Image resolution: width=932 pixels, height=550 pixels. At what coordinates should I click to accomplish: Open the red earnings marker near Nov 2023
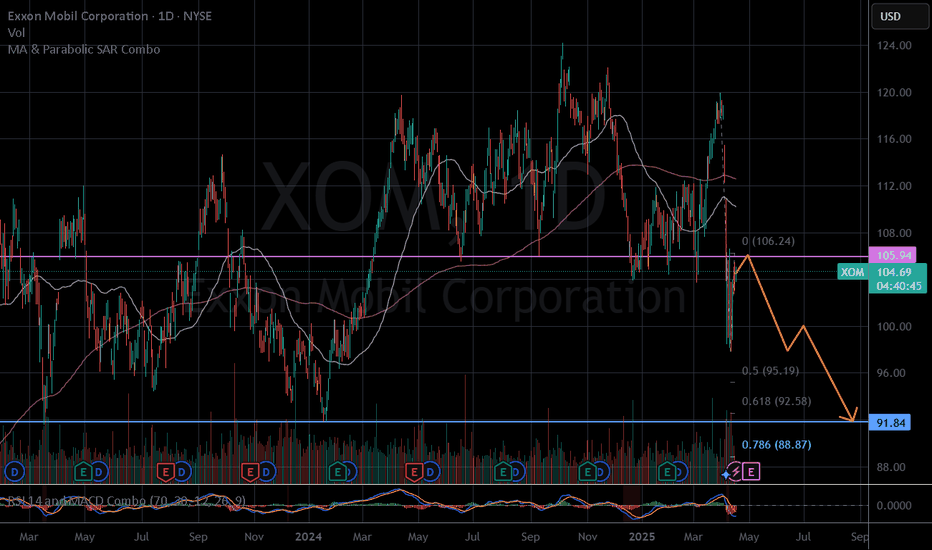(250, 473)
